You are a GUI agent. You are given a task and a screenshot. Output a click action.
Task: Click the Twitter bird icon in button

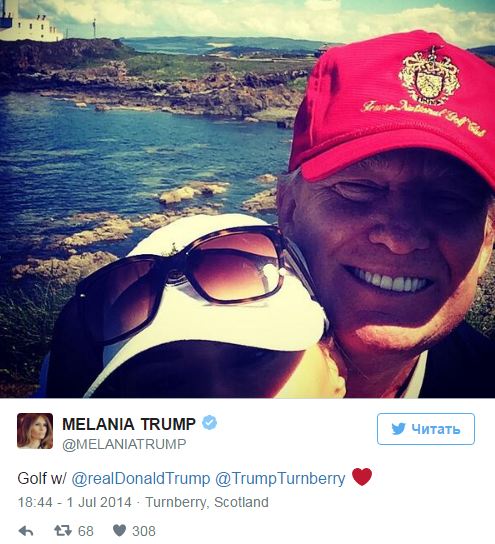(x=398, y=429)
